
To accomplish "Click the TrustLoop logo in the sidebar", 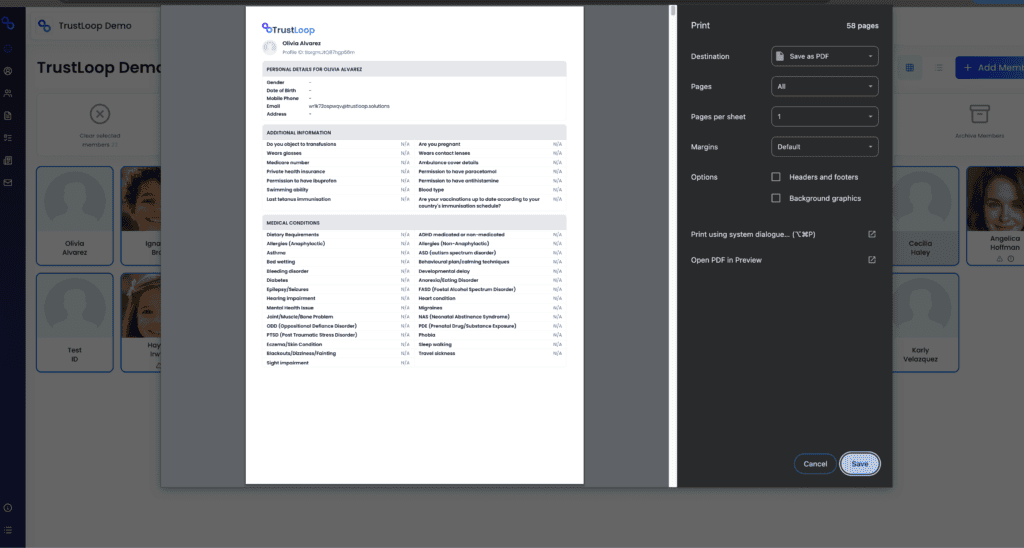I will point(8,23).
